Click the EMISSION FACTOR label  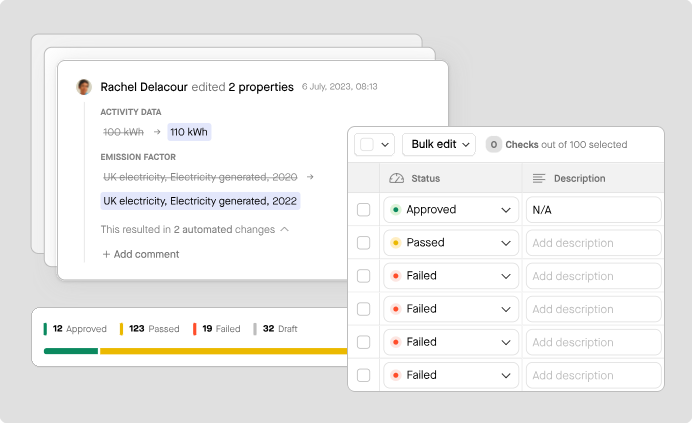tap(138, 157)
